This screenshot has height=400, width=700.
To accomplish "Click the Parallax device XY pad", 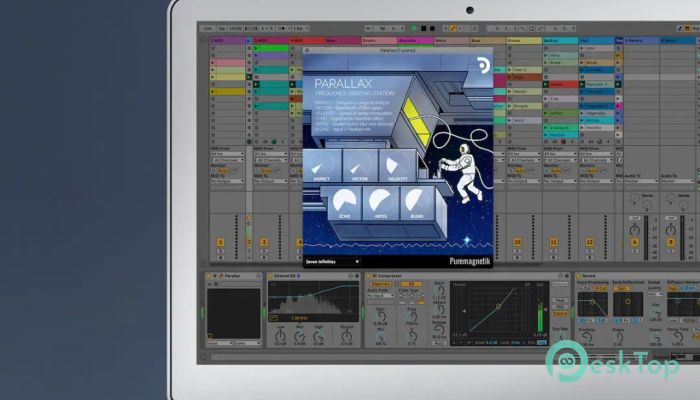I will [x=233, y=313].
